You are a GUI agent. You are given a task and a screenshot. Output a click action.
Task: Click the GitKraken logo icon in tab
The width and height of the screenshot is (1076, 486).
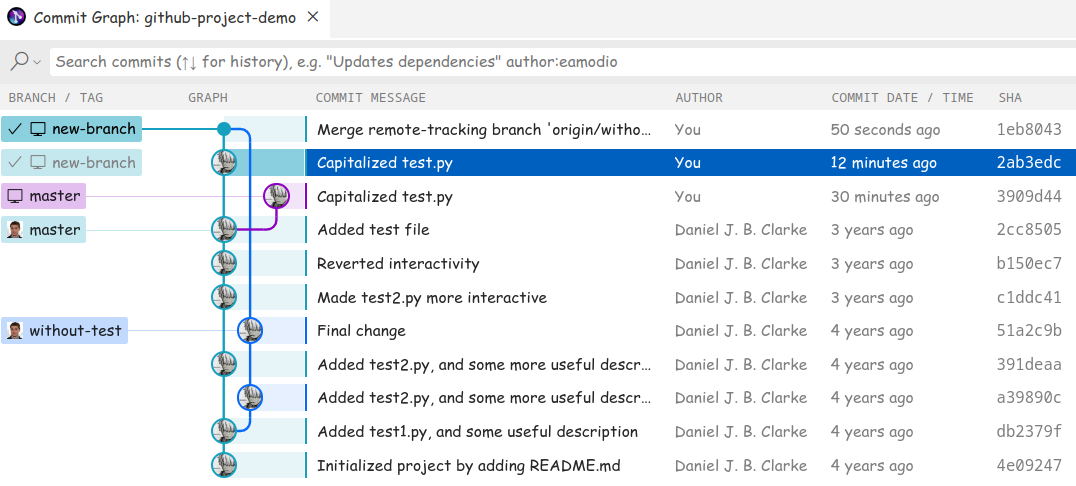pyautogui.click(x=16, y=19)
